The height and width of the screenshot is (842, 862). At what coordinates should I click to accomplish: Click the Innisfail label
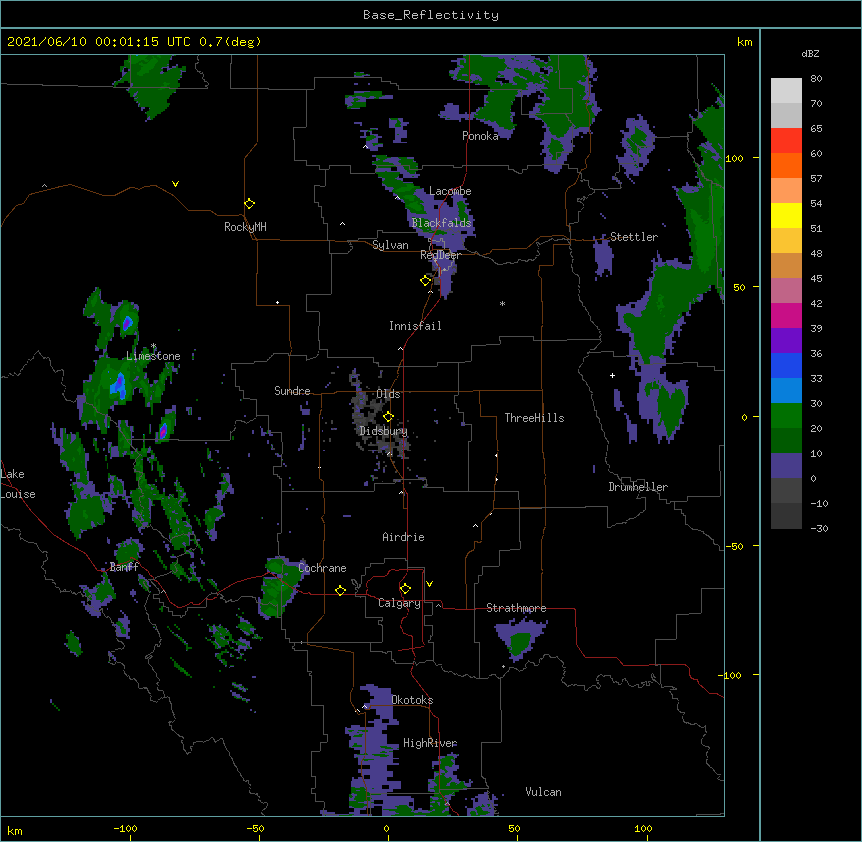pos(415,326)
